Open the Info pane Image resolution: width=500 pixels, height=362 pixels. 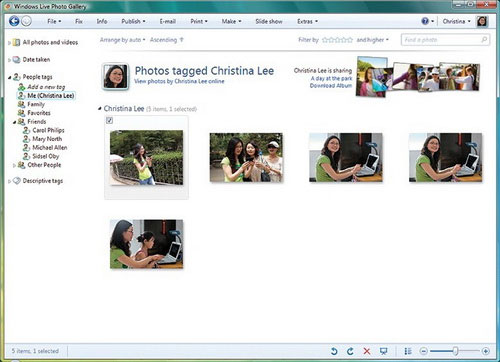(102, 21)
